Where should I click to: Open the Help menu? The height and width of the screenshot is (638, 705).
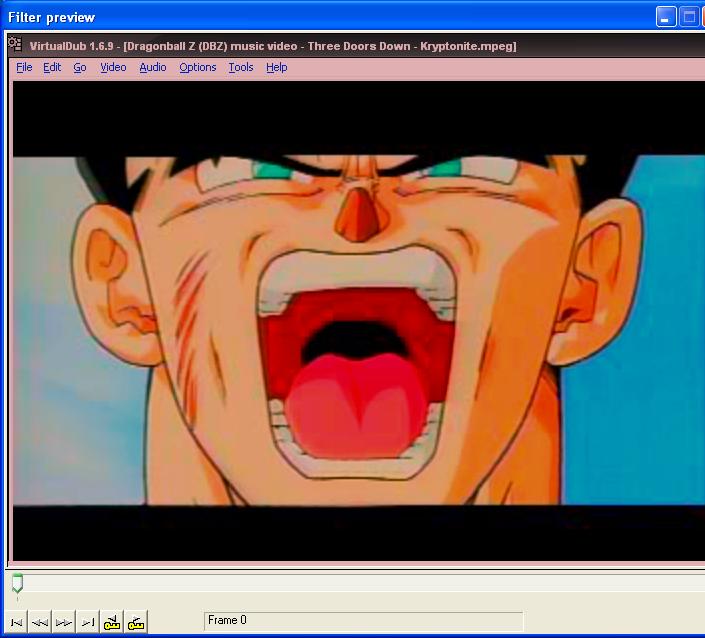[x=276, y=67]
